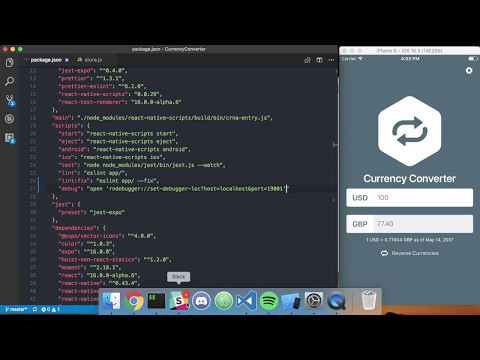Click the open changes icon in editor toolbar
This screenshot has width=480, height=360.
coord(307,60)
